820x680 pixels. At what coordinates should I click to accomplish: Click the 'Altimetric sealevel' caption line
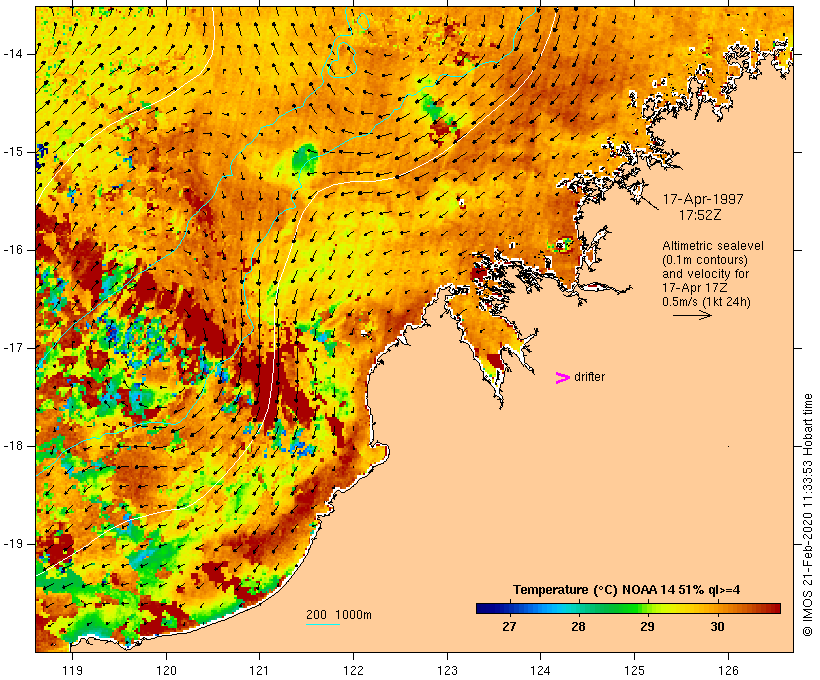pos(713,246)
